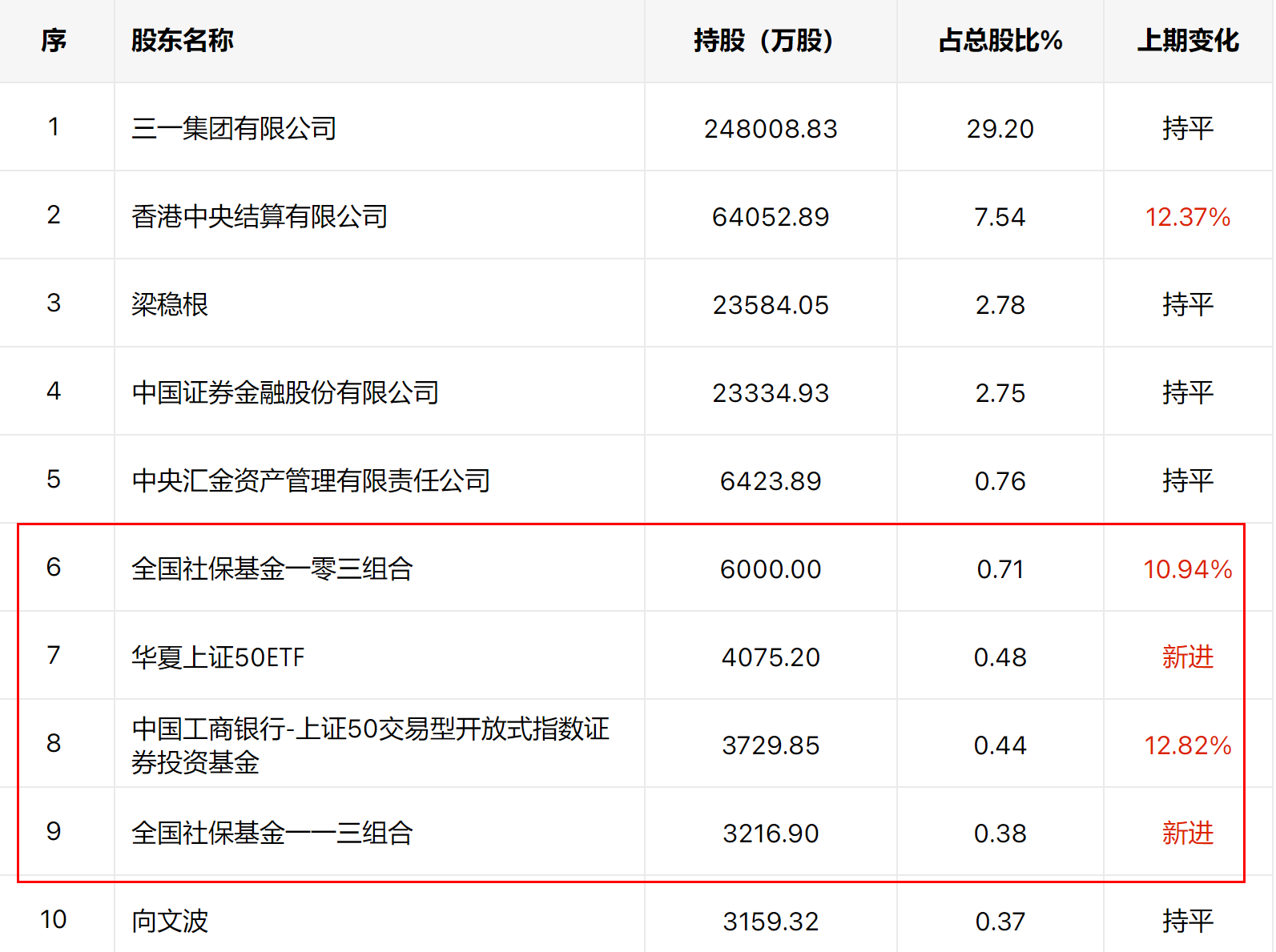Select shareholder 三一集团有限公司
This screenshot has width=1276, height=952.
234,128
